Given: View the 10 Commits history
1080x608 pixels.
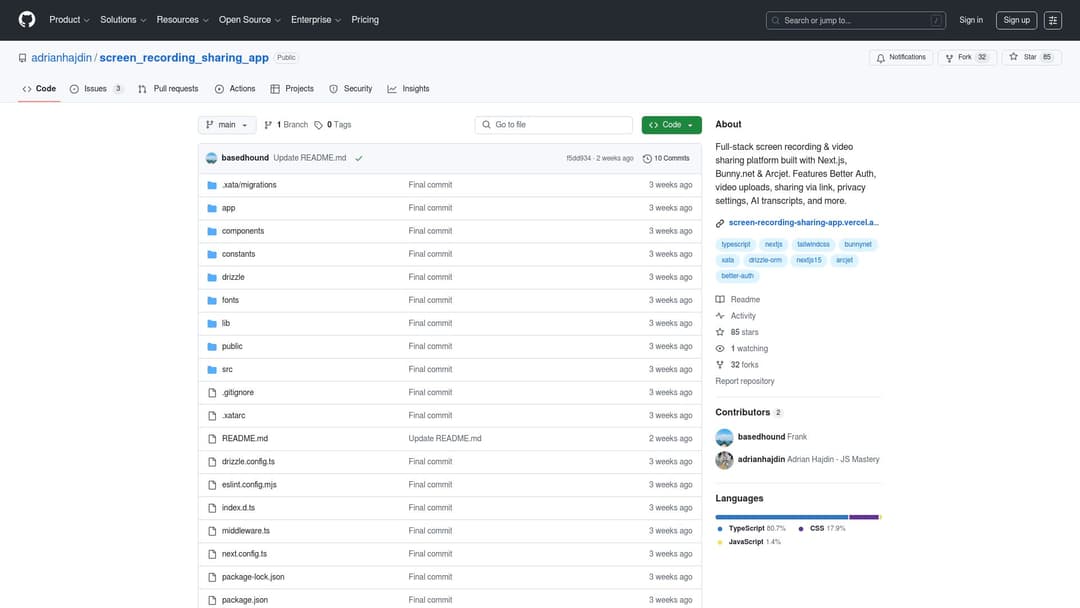Looking at the screenshot, I should point(666,158).
